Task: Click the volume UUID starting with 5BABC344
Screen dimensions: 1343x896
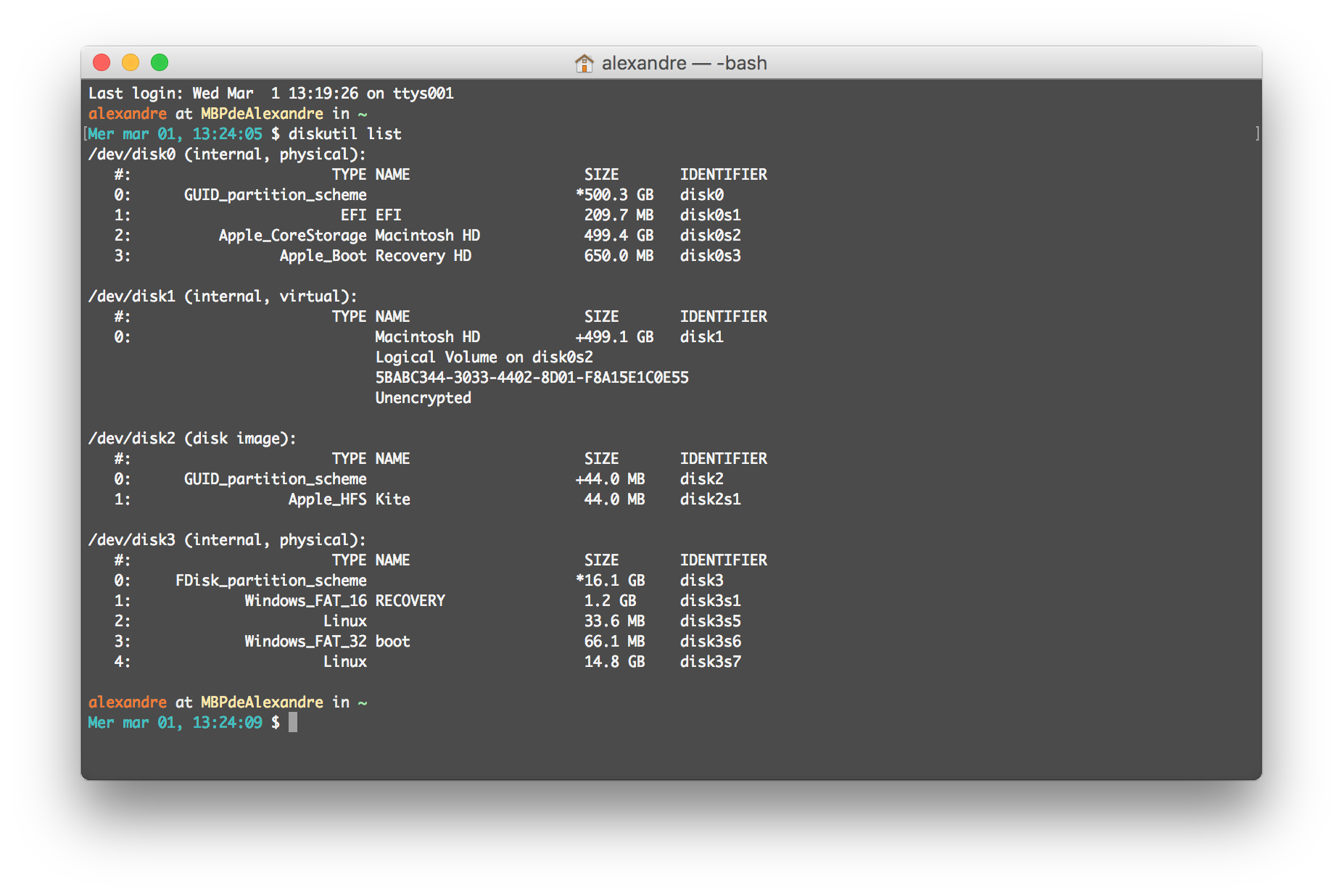Action: tap(532, 378)
